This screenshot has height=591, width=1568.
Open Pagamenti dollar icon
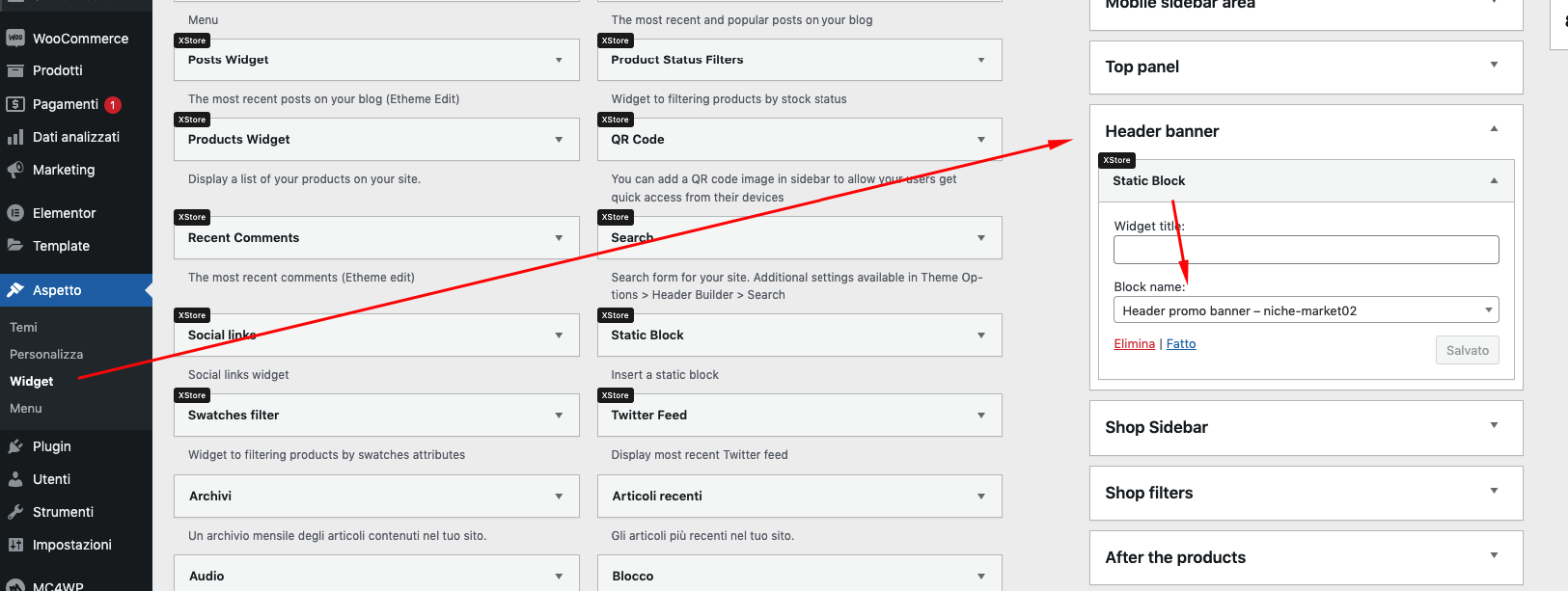tap(15, 104)
